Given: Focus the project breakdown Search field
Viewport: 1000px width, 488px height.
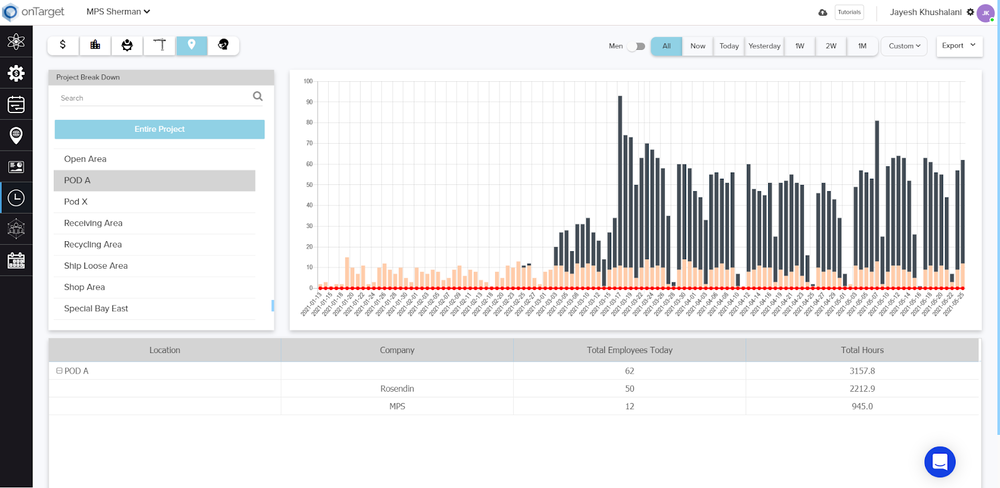Looking at the screenshot, I should (x=153, y=98).
